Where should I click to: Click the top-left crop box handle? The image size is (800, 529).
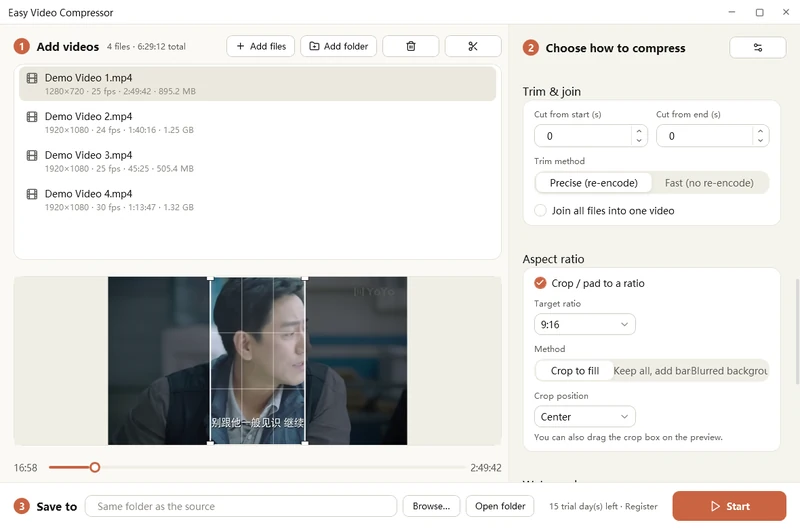click(x=210, y=279)
